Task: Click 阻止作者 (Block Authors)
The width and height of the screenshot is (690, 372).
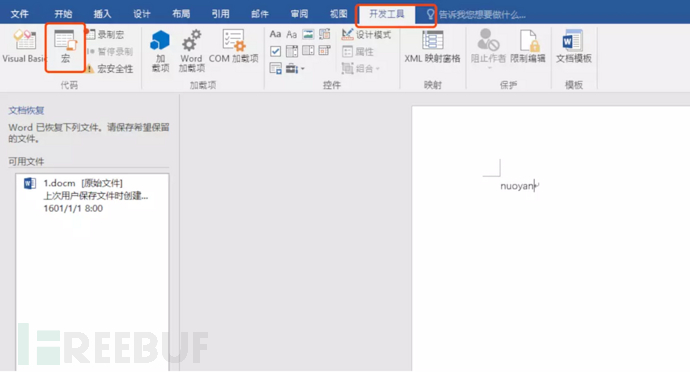Action: 488,48
